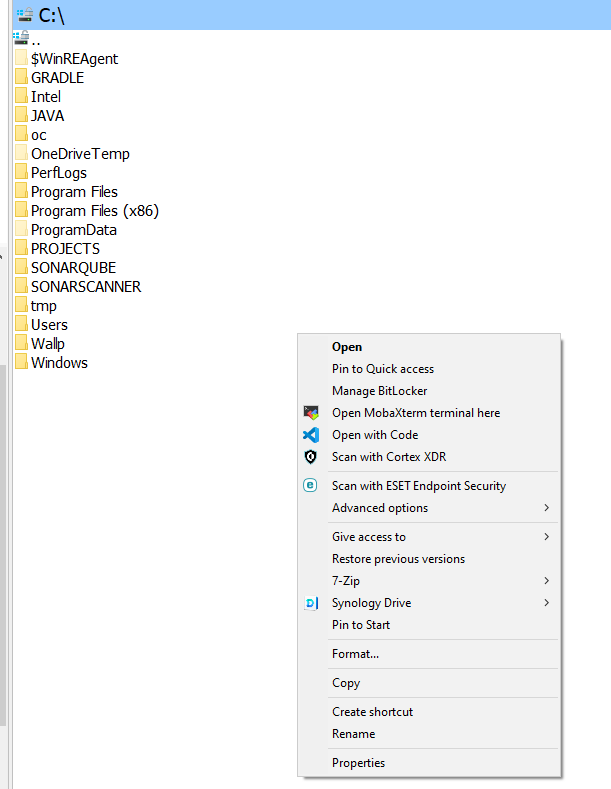Select the SONARSCANNER folder name
611x789 pixels.
86,287
